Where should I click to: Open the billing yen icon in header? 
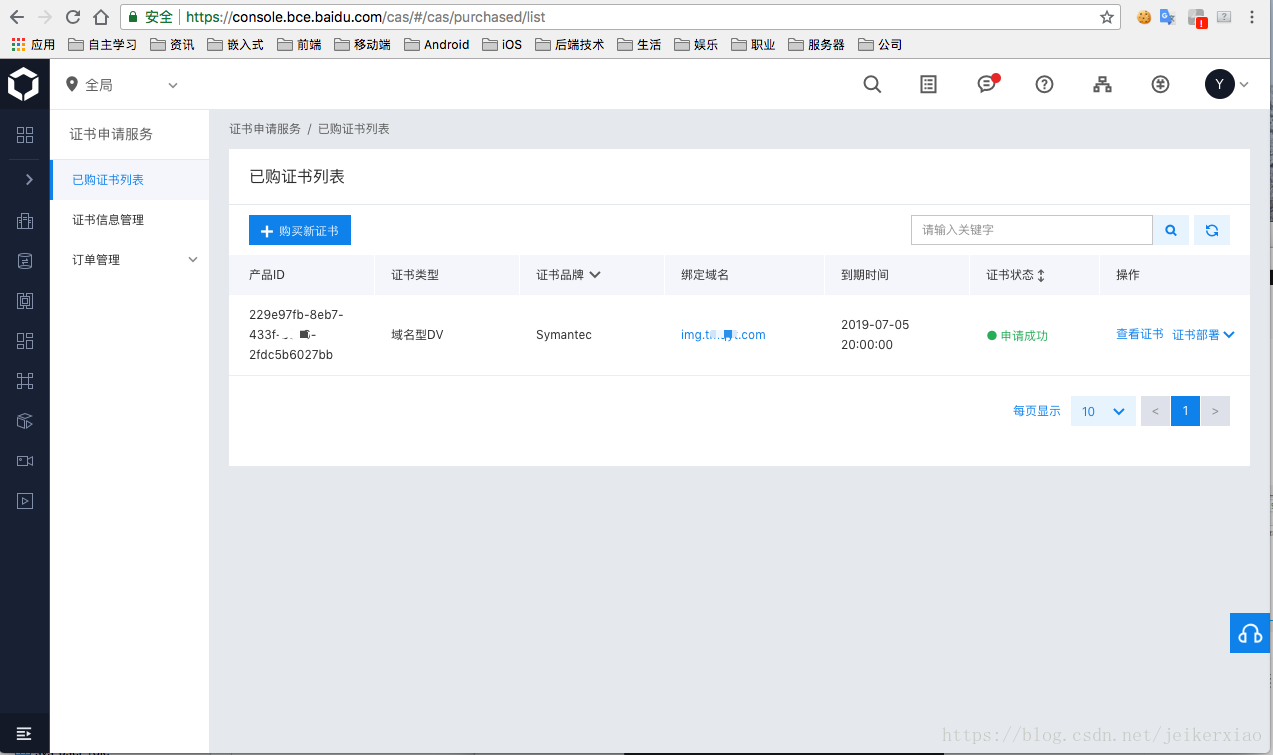[x=1160, y=85]
